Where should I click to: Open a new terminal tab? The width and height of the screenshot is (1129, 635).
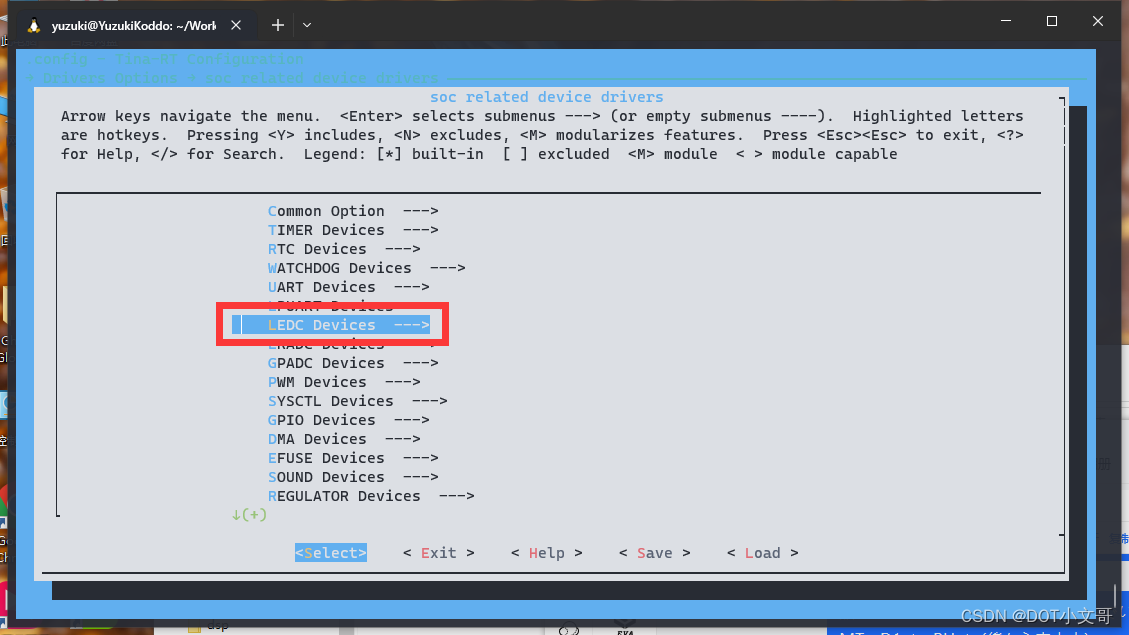(x=277, y=25)
